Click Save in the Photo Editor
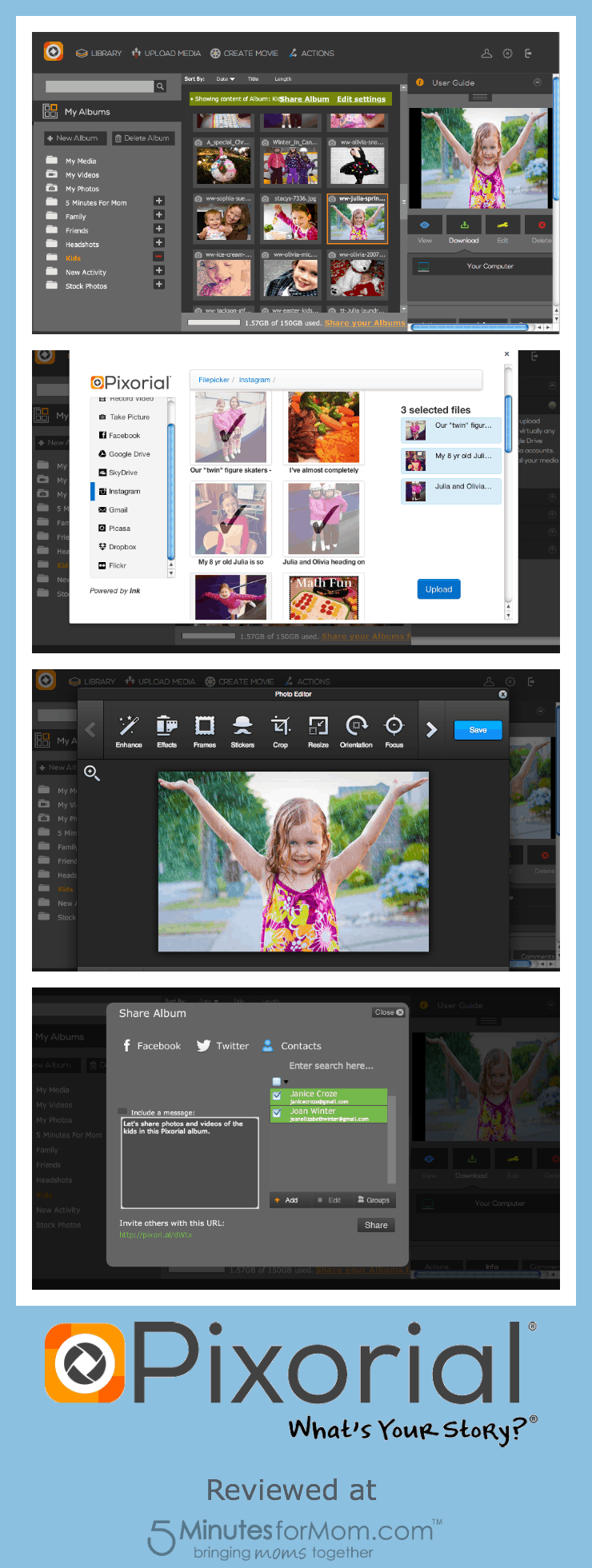The image size is (592, 1568). point(478,730)
